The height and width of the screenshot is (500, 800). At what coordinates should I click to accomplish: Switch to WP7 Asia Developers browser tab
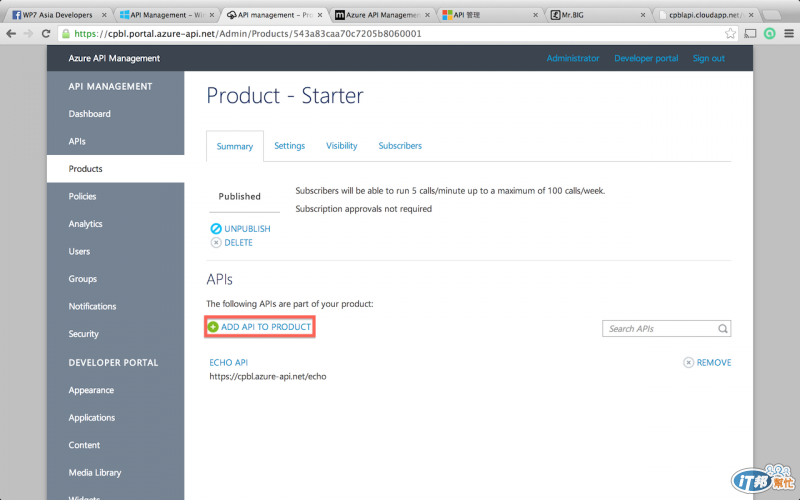[57, 15]
